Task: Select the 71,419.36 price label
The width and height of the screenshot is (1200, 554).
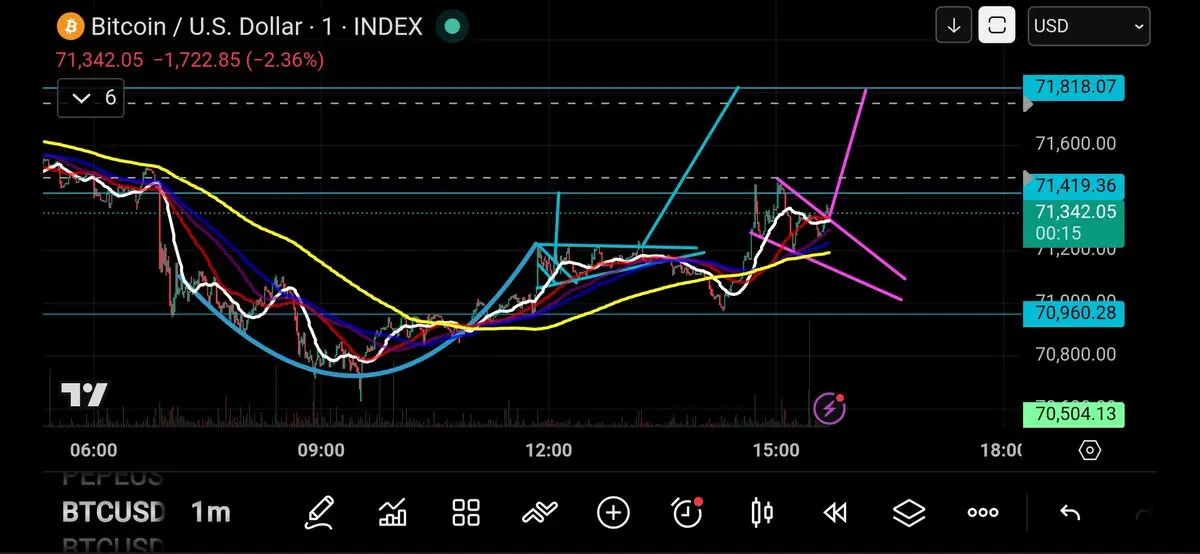Action: (x=1075, y=185)
